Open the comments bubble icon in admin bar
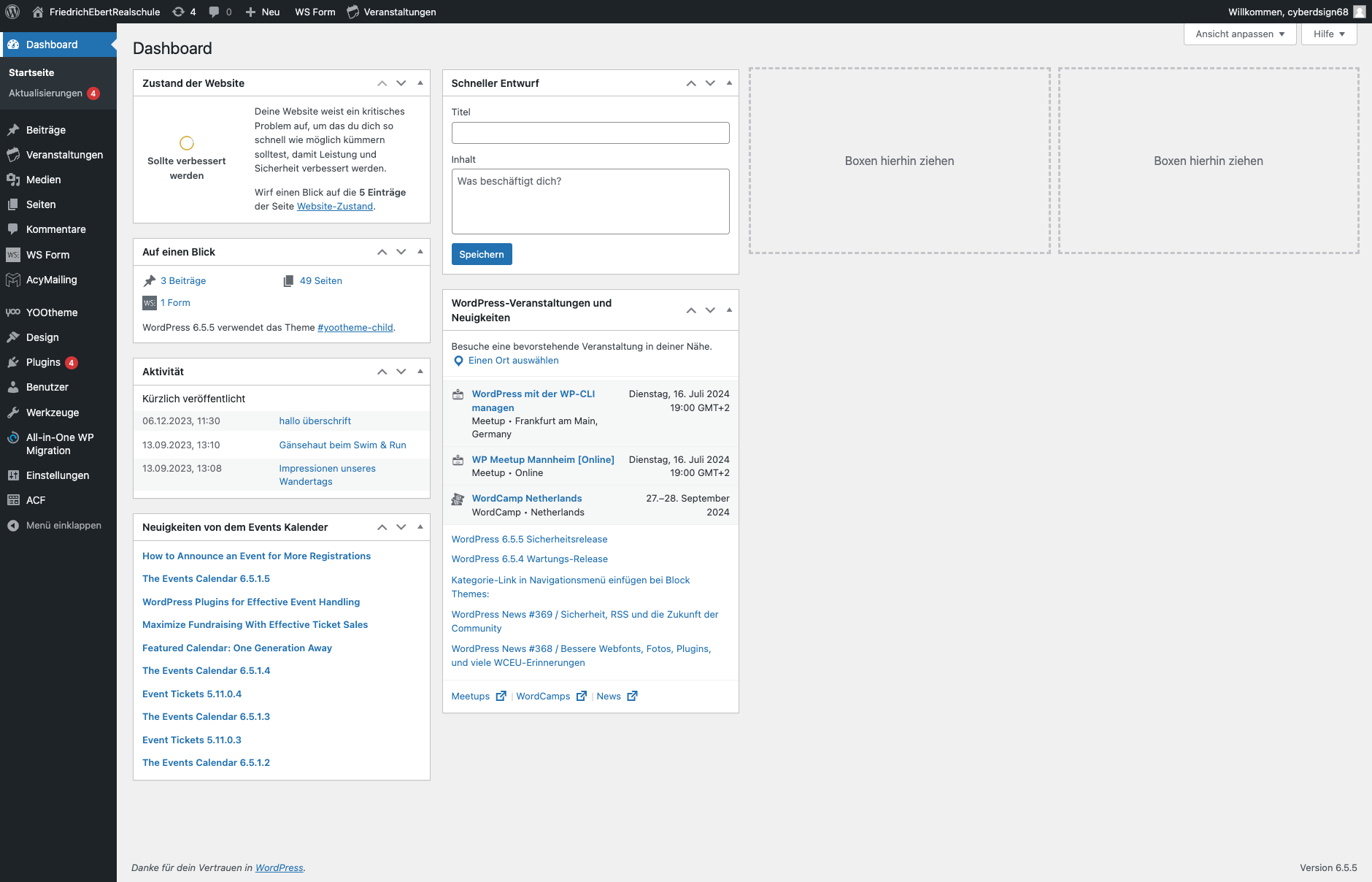Screen dimensions: 1372x882 tap(214, 12)
